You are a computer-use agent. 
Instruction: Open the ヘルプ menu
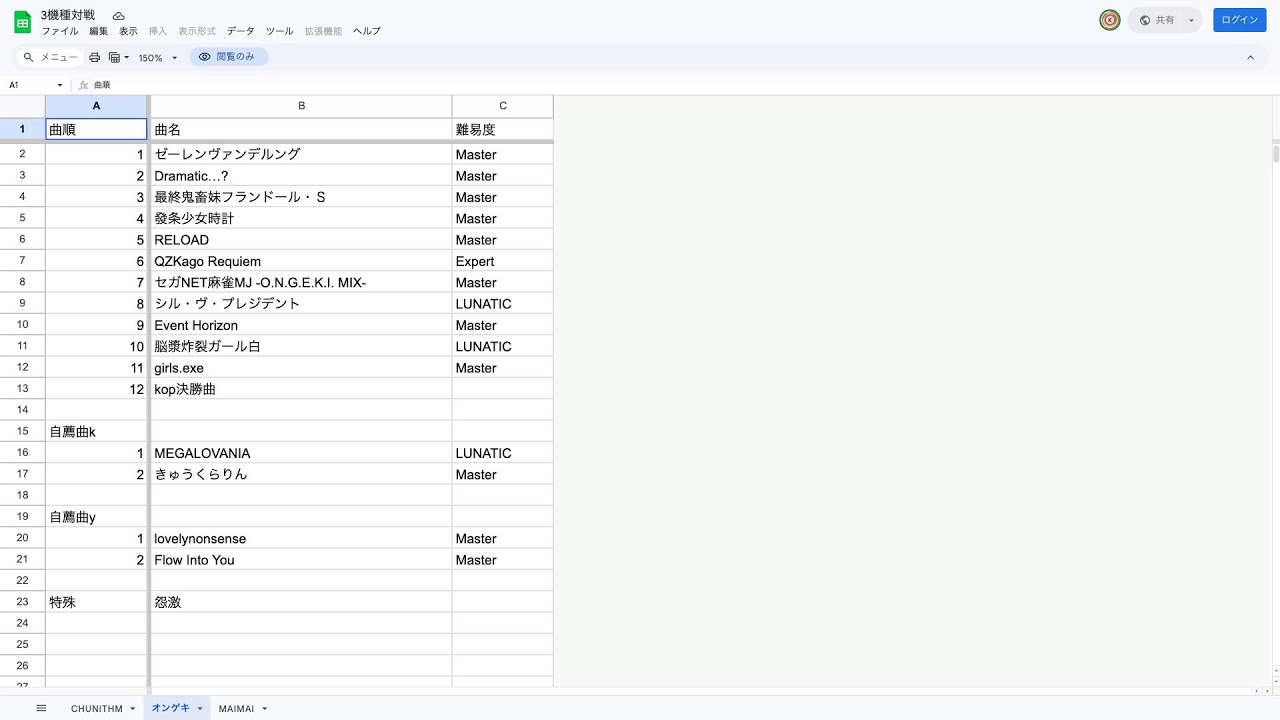[x=367, y=31]
